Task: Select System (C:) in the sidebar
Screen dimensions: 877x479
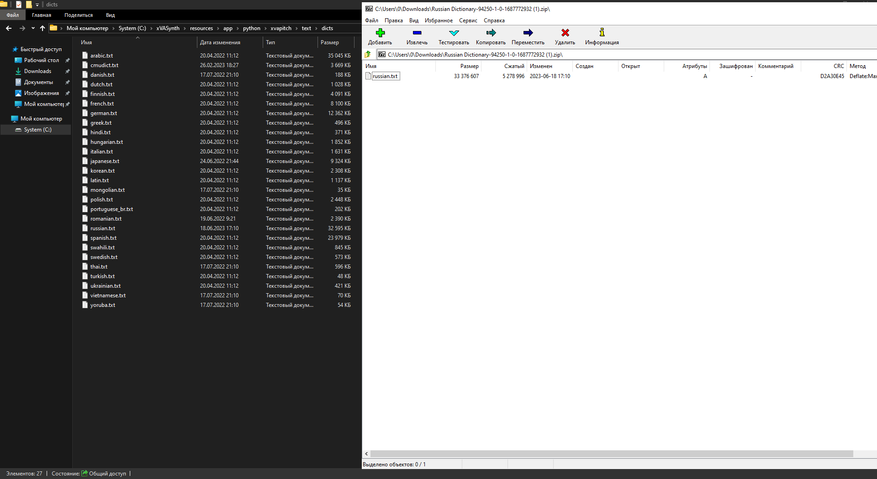Action: 37,130
